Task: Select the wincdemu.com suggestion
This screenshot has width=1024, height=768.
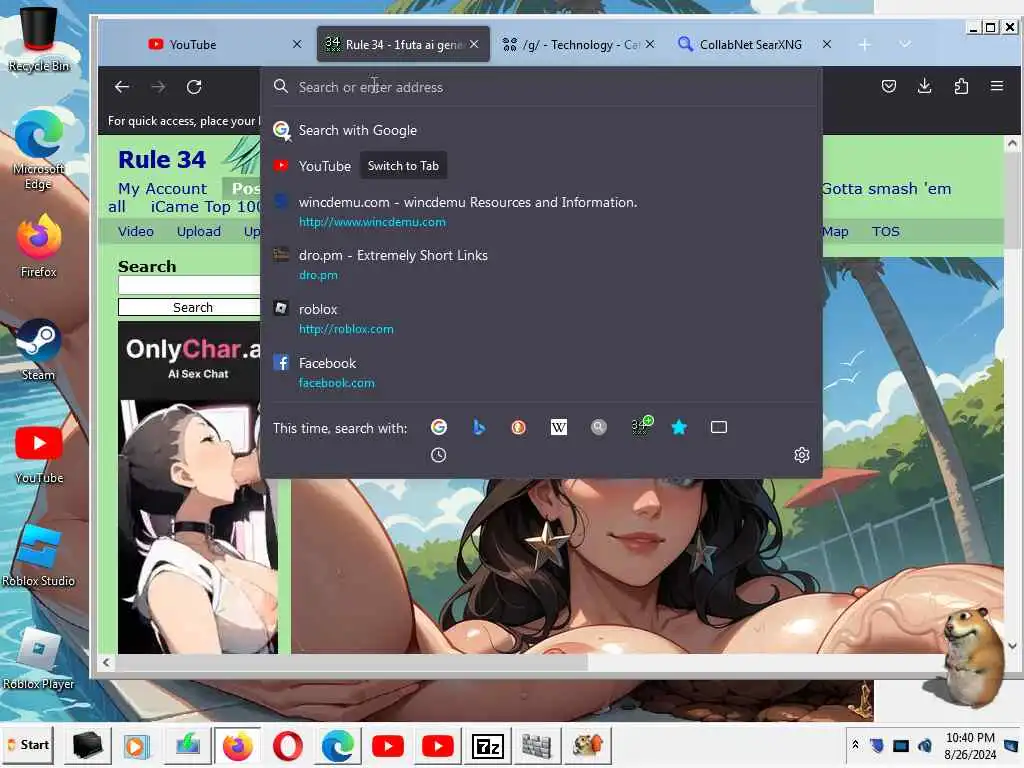Action: point(541,212)
